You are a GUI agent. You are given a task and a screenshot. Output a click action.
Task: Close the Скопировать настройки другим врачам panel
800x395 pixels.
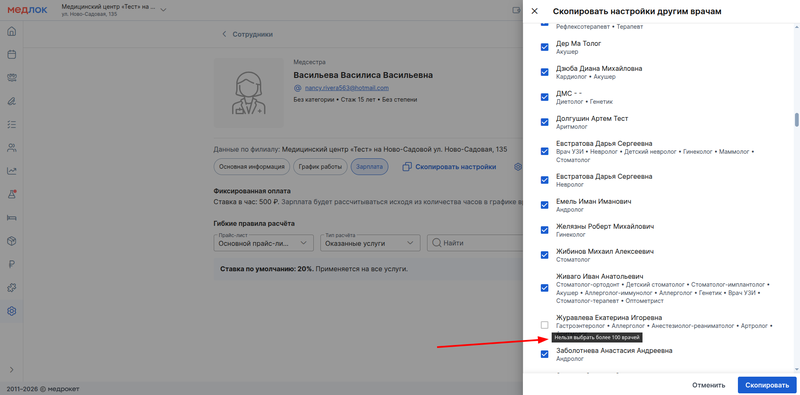(x=534, y=11)
